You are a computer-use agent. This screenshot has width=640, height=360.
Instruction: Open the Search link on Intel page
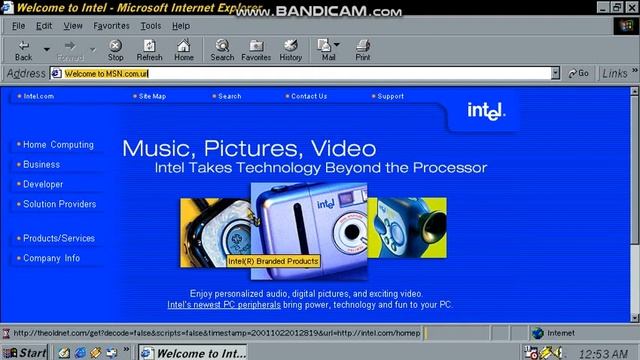pyautogui.click(x=229, y=96)
